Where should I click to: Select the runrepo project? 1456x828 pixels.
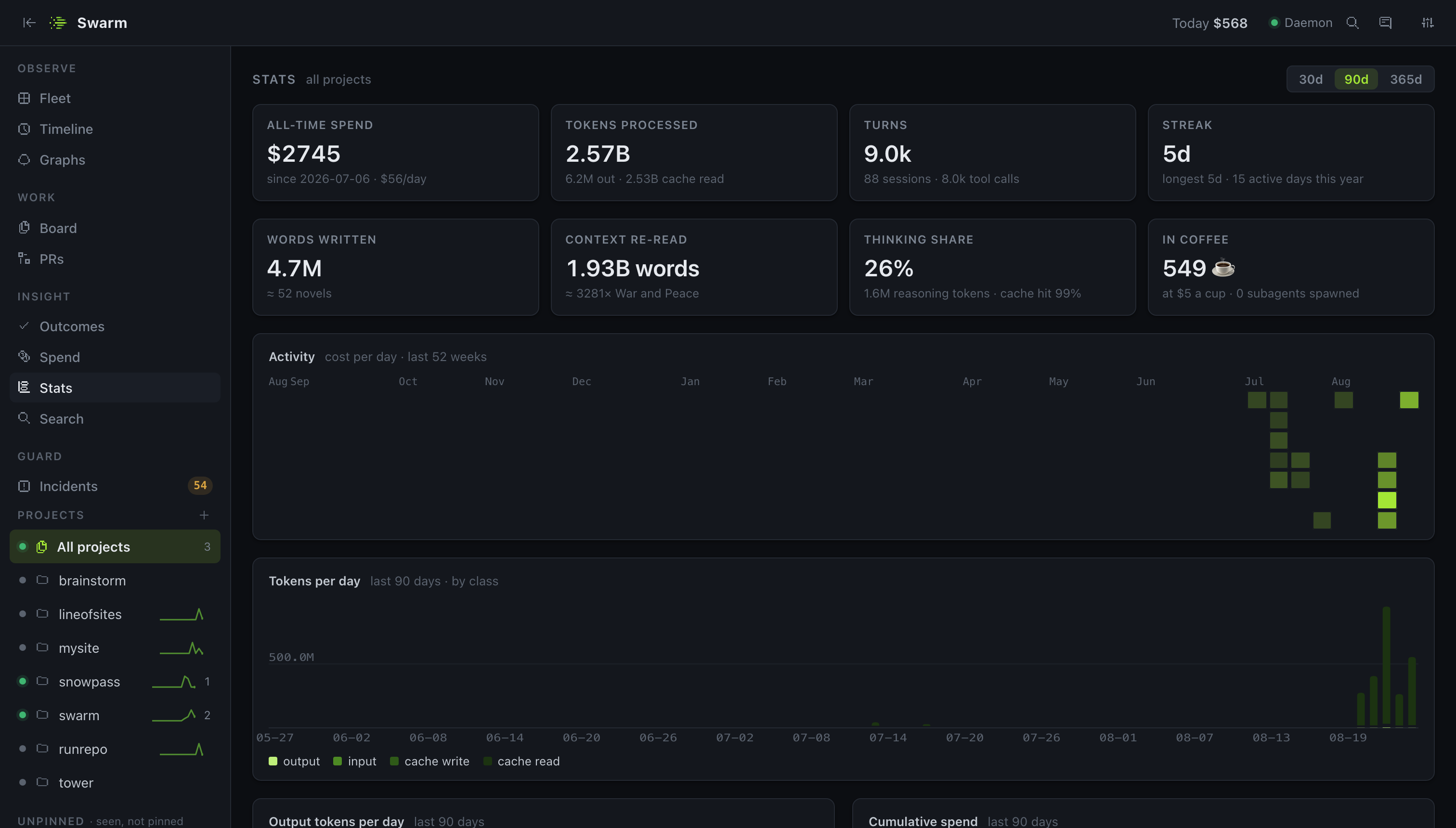(x=115, y=749)
